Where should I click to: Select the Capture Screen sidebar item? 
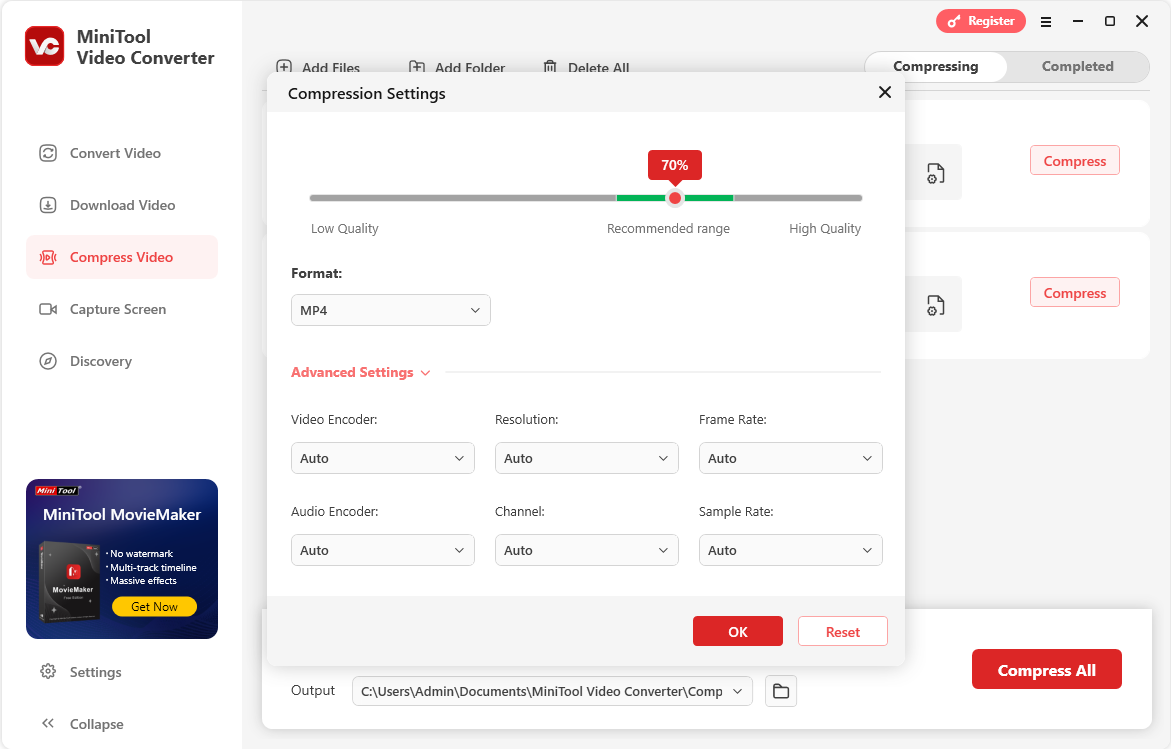117,309
